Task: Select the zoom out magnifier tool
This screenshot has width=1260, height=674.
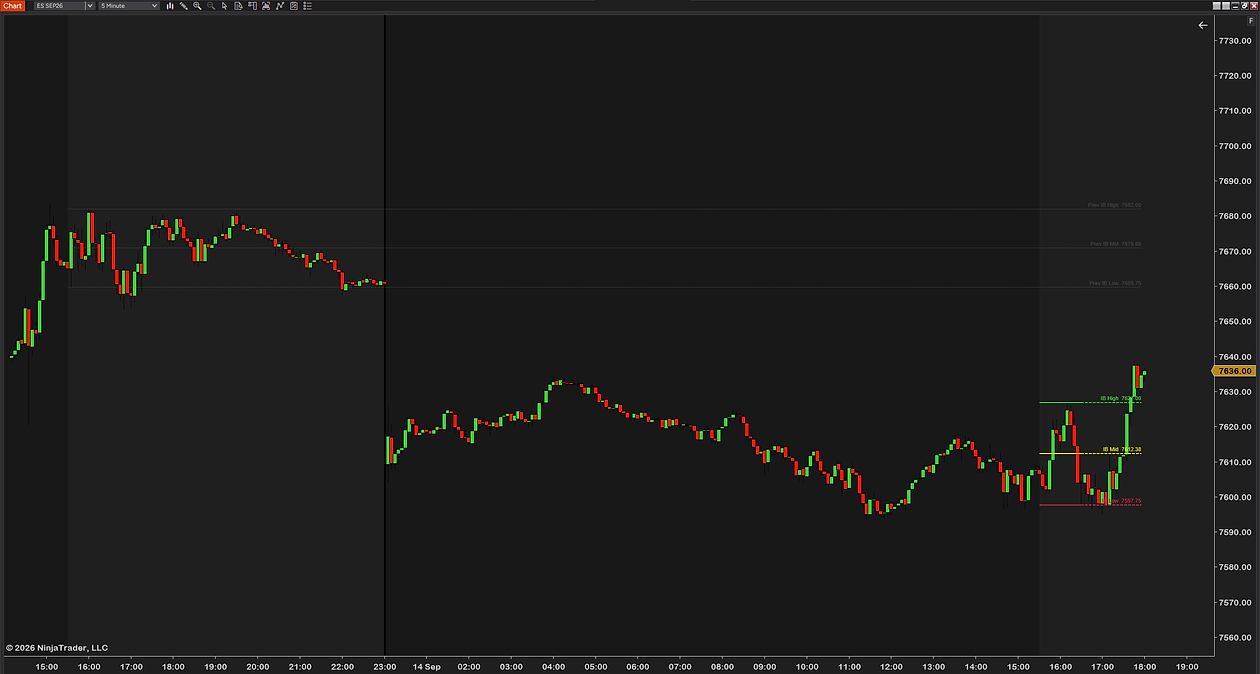Action: (x=210, y=6)
